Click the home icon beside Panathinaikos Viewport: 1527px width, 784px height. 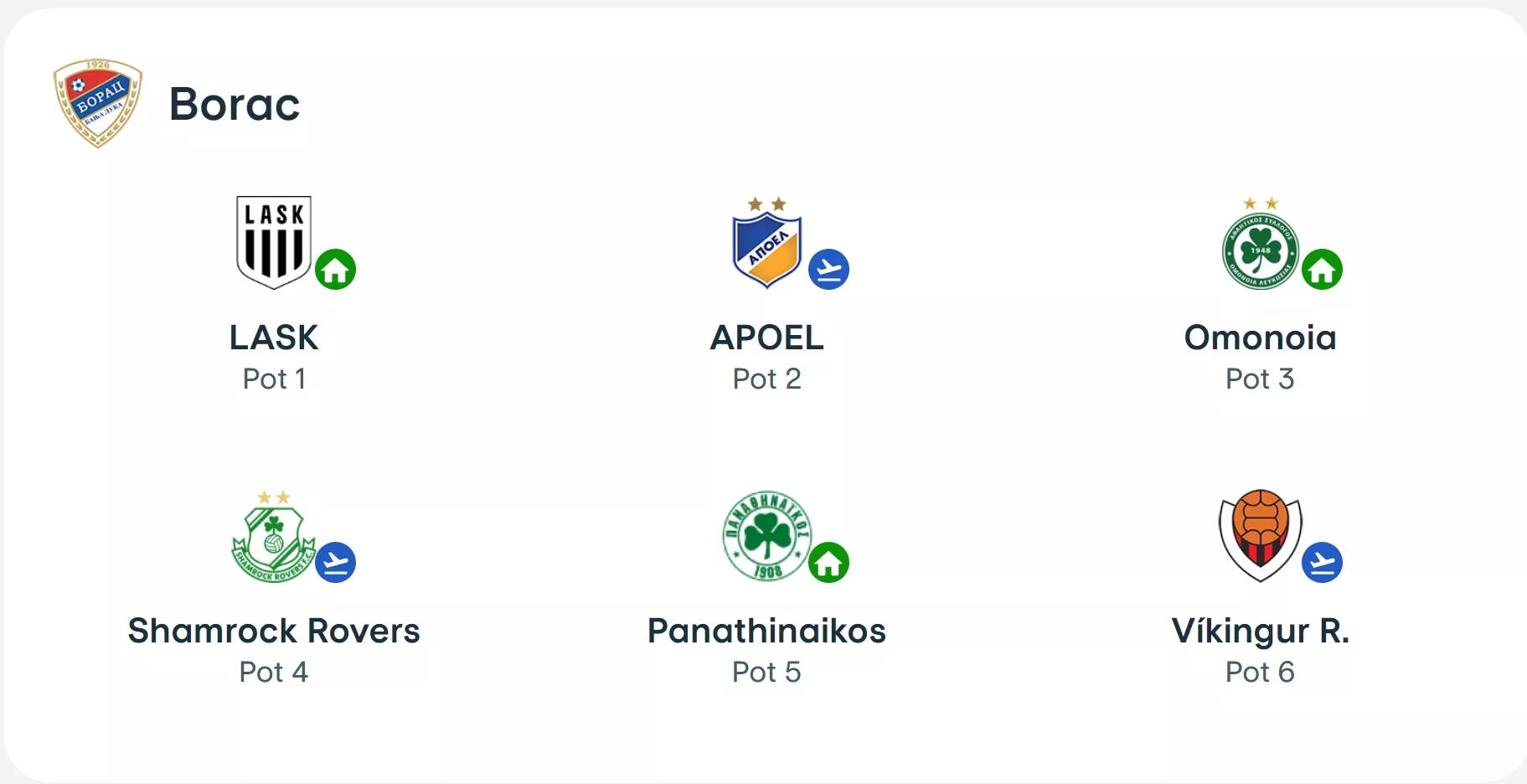coord(829,563)
